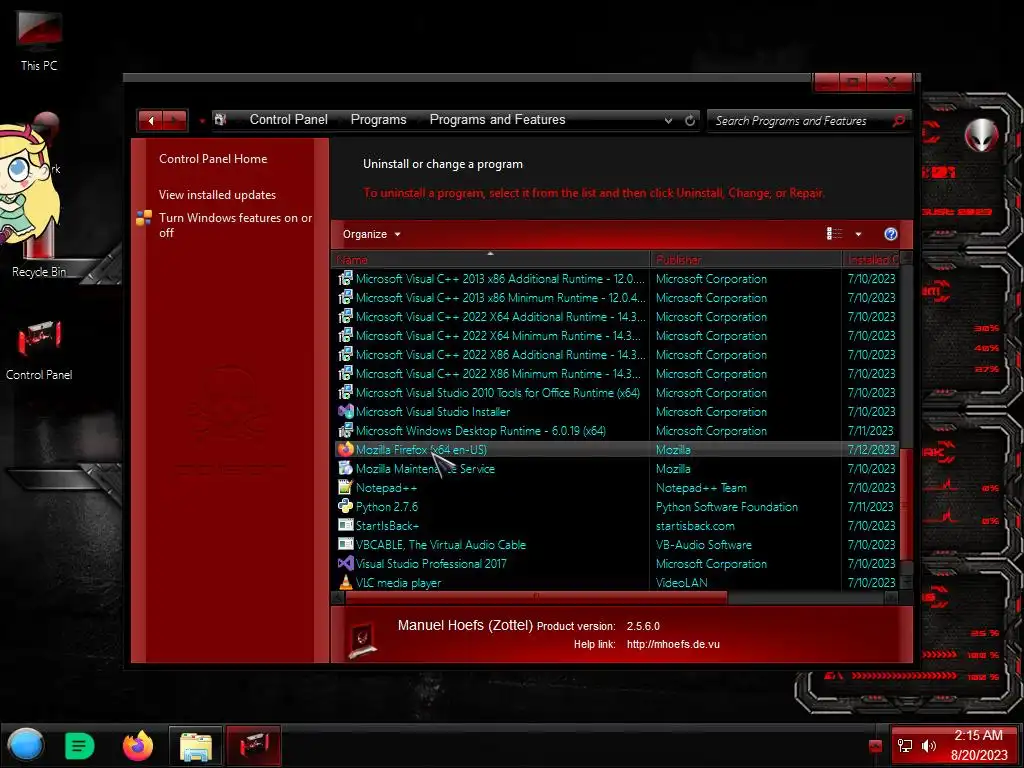Open View installed updates link

click(217, 195)
